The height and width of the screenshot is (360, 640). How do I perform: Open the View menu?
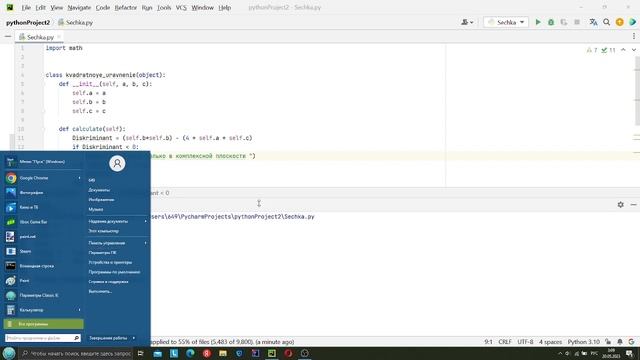[x=57, y=7]
